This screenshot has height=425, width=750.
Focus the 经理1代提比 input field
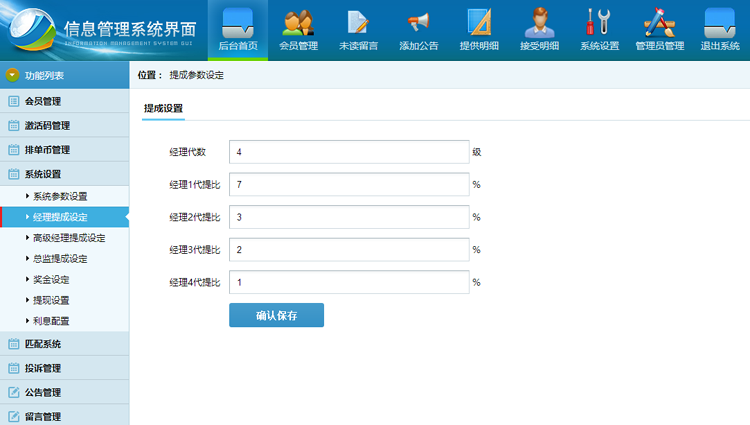coord(349,185)
